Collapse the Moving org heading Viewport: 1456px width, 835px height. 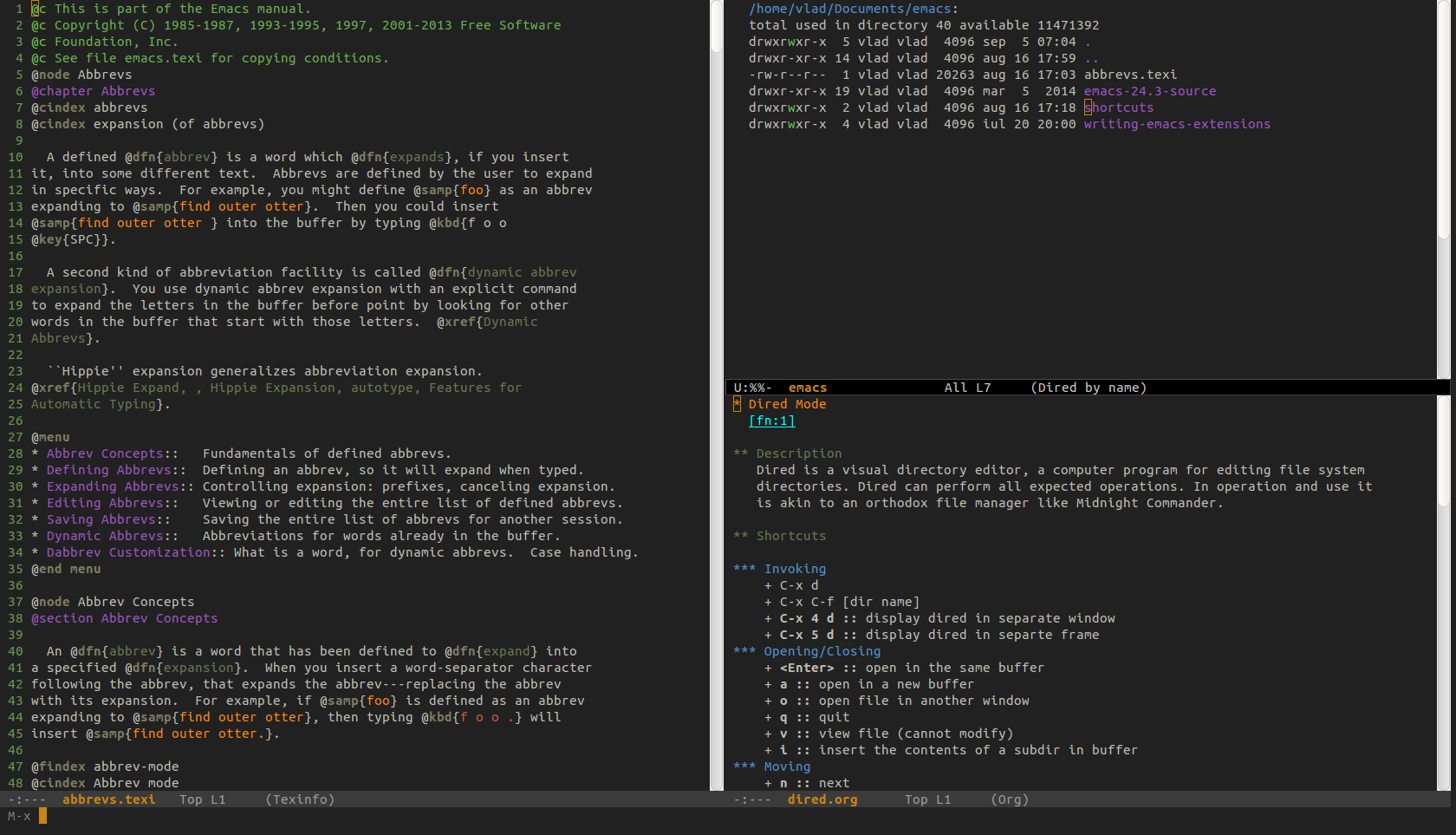click(x=771, y=767)
